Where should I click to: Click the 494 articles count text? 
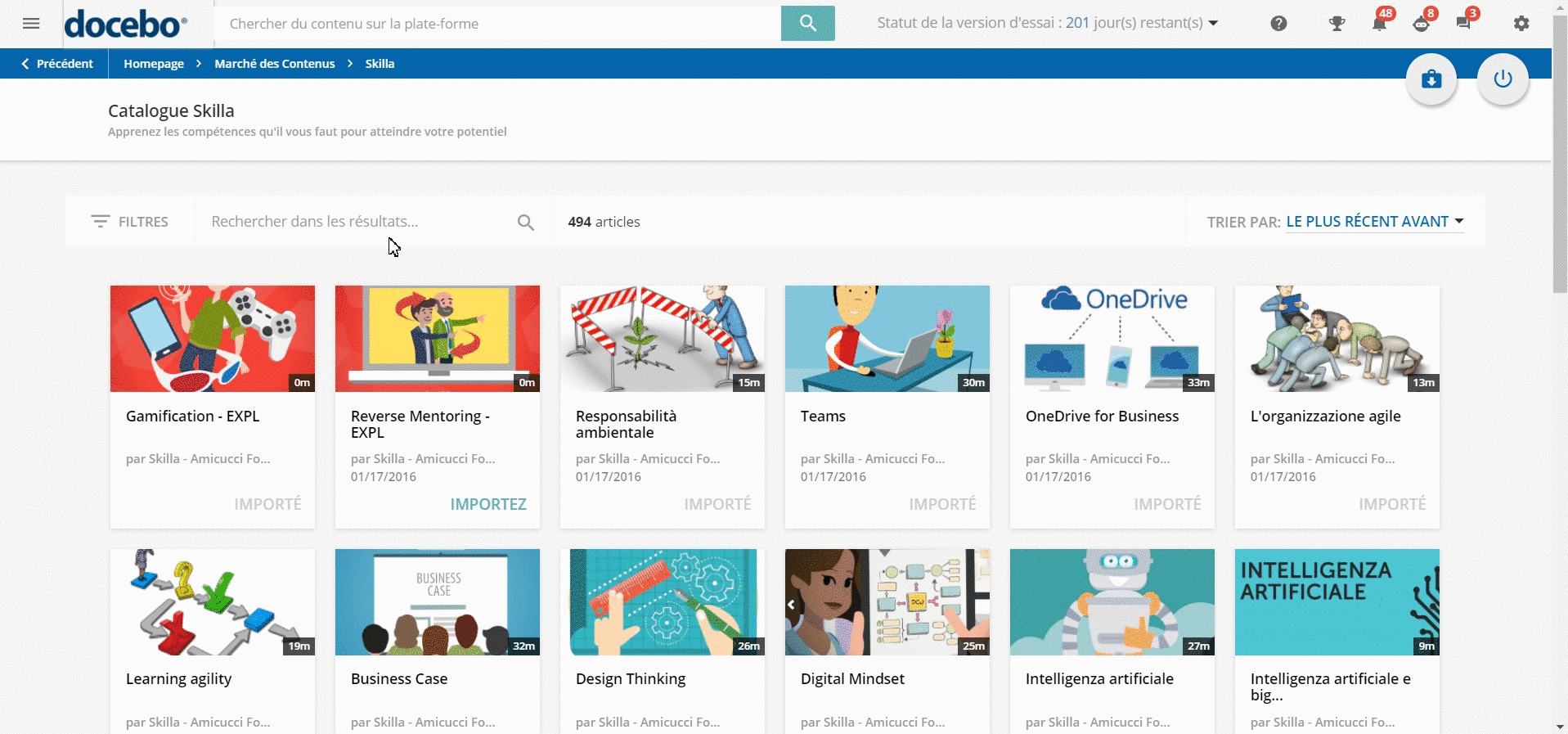click(x=604, y=222)
